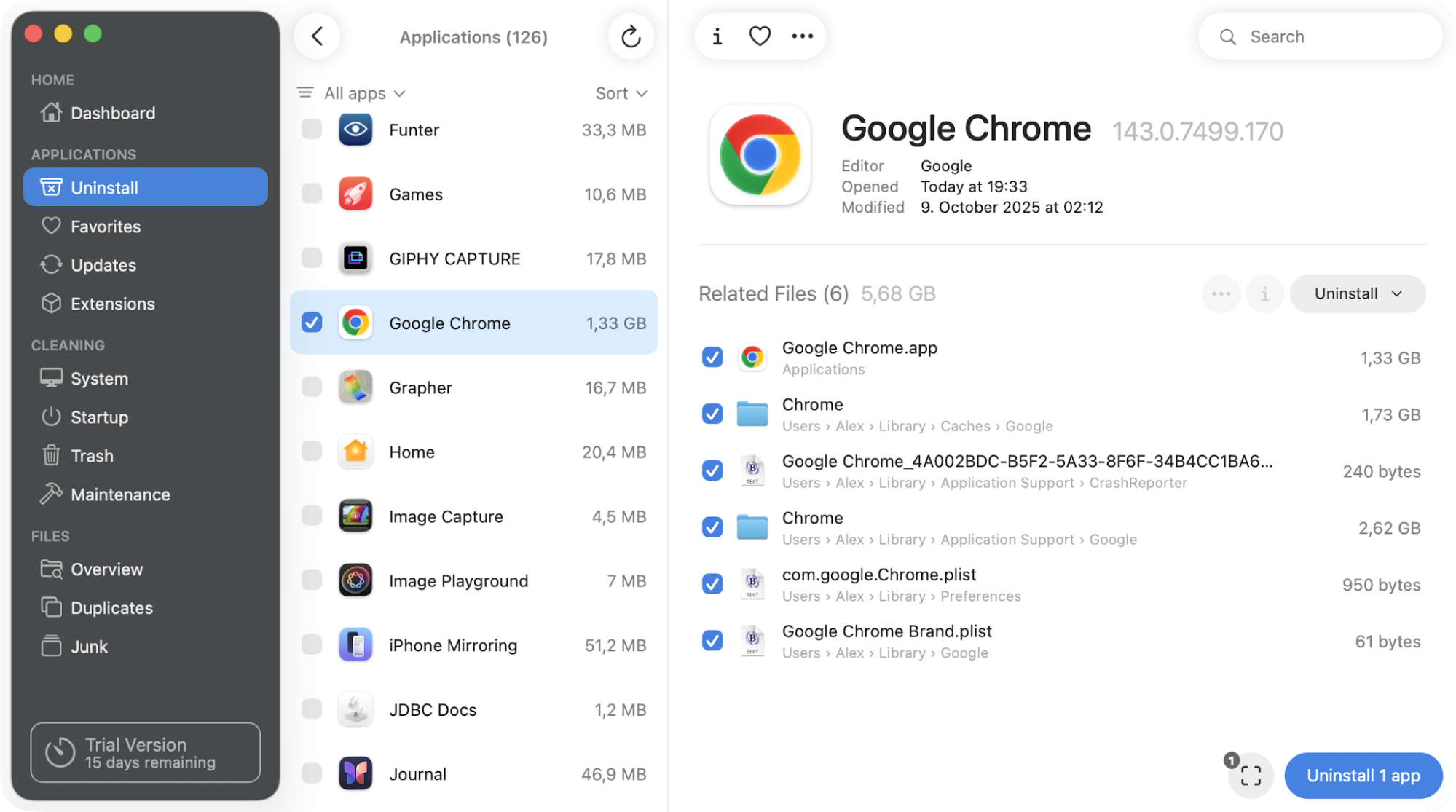Viewport: 1456px width, 812px height.
Task: Click the Grapher app icon
Action: pos(355,387)
